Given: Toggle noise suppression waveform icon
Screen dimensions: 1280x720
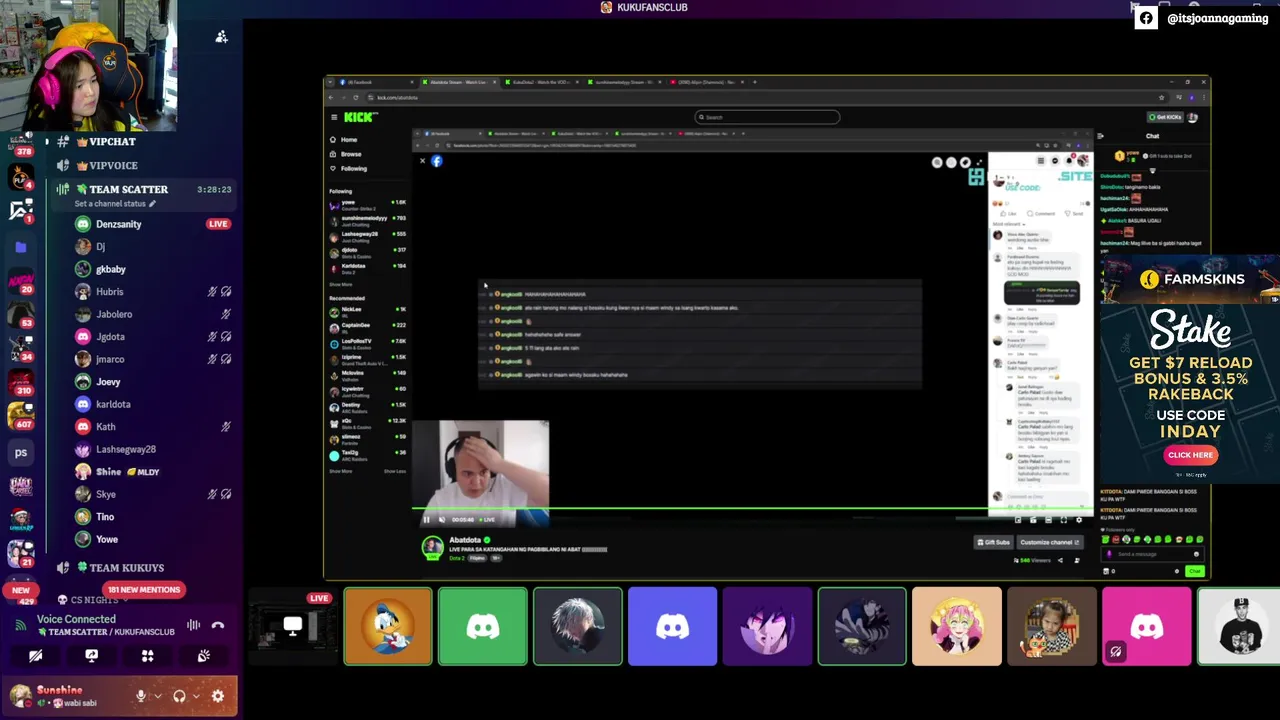Looking at the screenshot, I should click(x=193, y=625).
